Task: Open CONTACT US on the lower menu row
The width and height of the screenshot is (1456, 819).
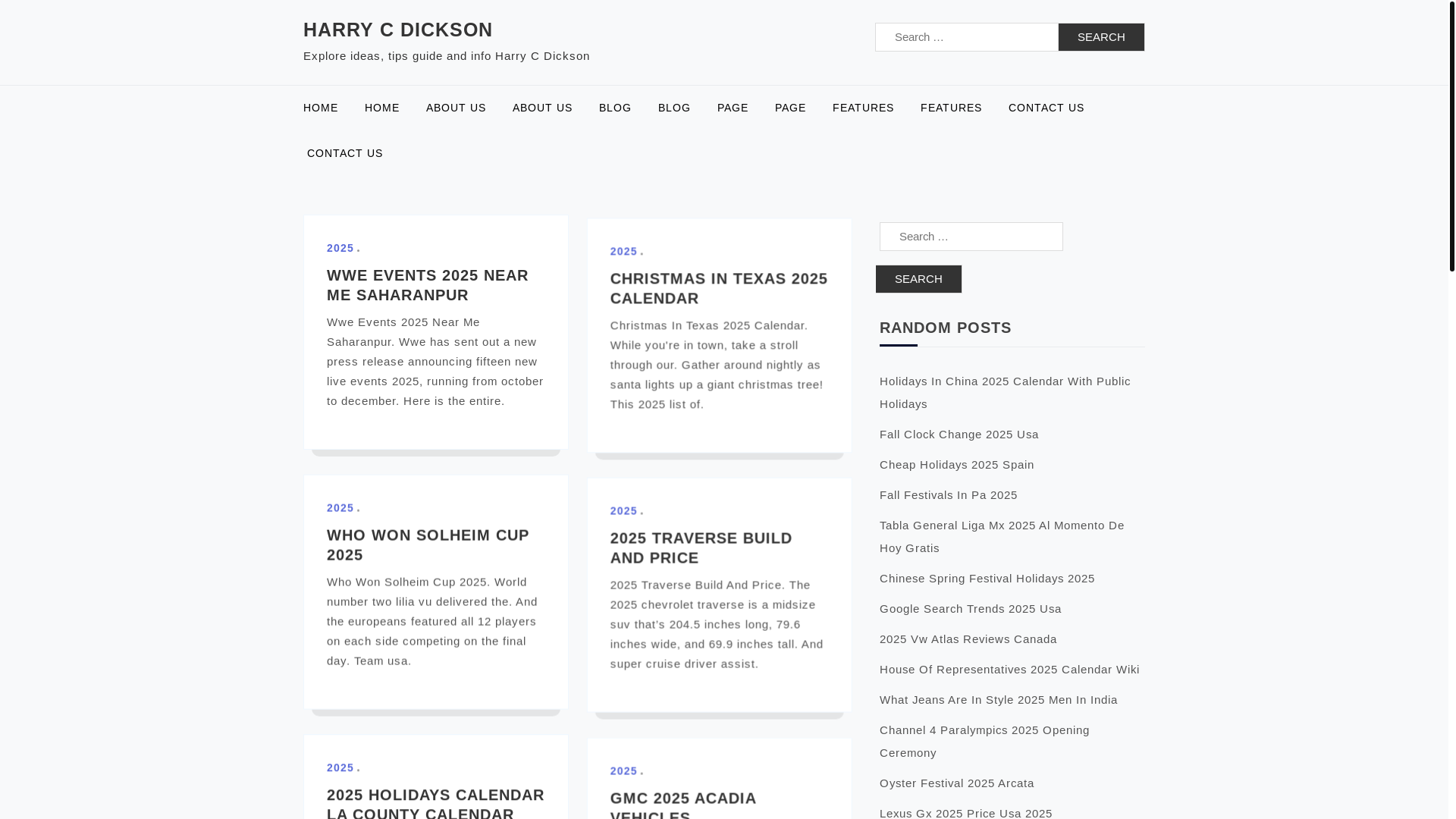Action: pos(345,153)
